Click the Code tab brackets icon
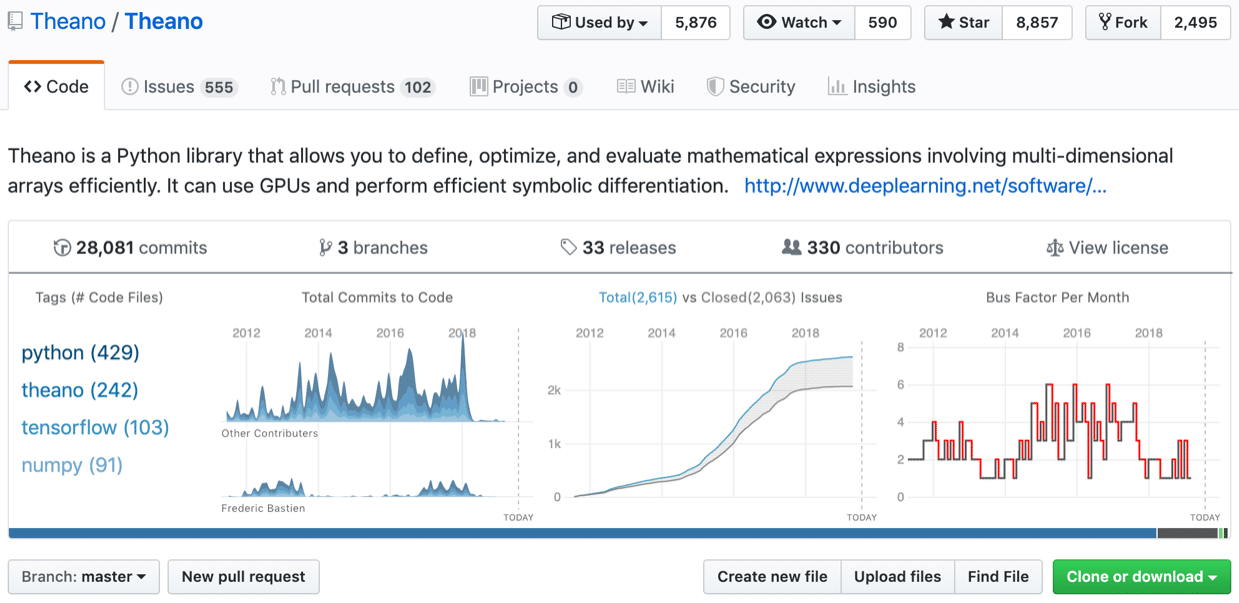 tap(33, 87)
